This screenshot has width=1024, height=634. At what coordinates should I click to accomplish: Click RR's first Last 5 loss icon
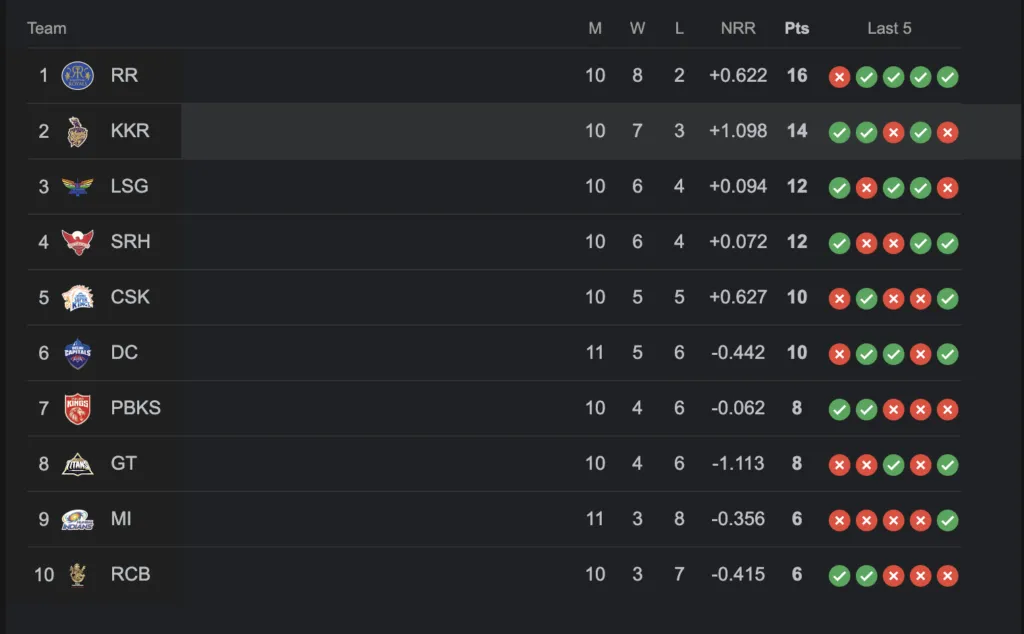pos(839,77)
